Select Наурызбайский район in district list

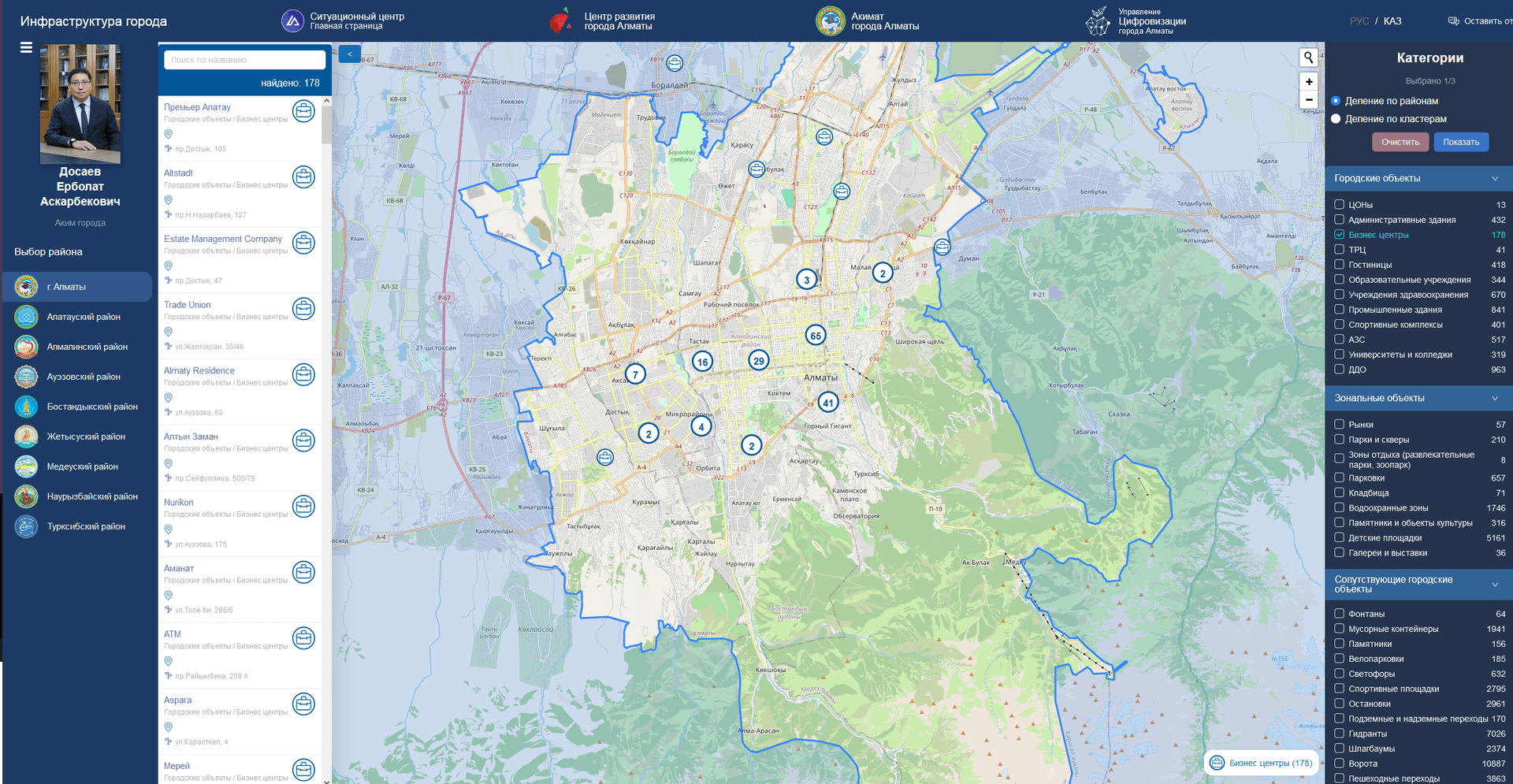(77, 496)
